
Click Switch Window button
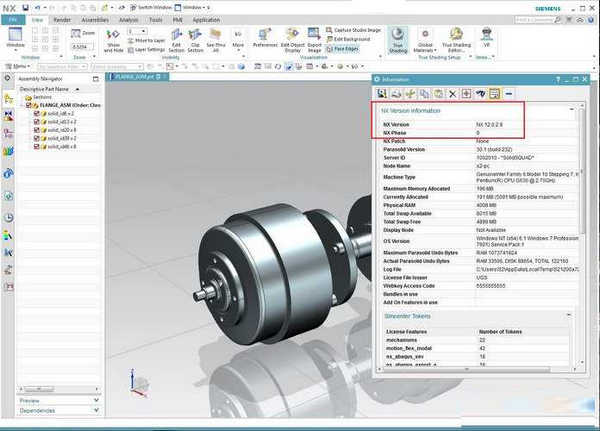[x=150, y=8]
